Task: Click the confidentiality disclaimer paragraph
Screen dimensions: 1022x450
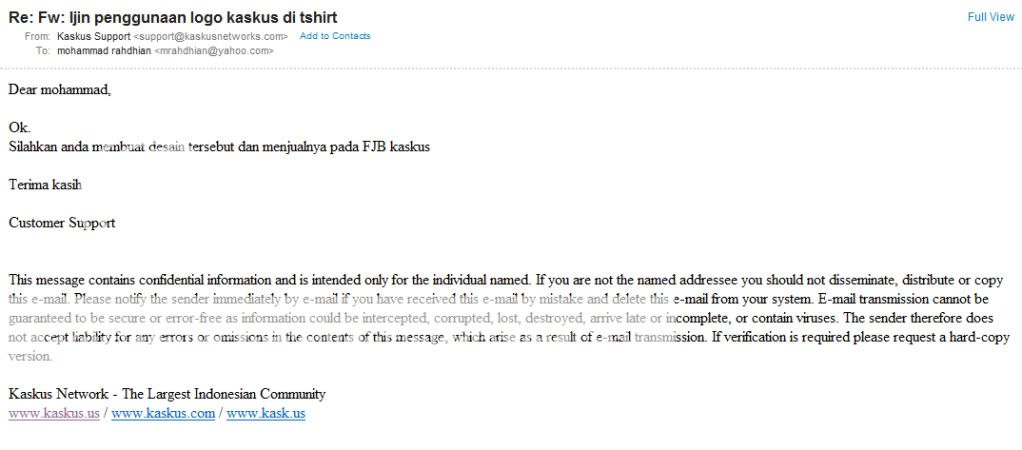Action: tap(510, 319)
